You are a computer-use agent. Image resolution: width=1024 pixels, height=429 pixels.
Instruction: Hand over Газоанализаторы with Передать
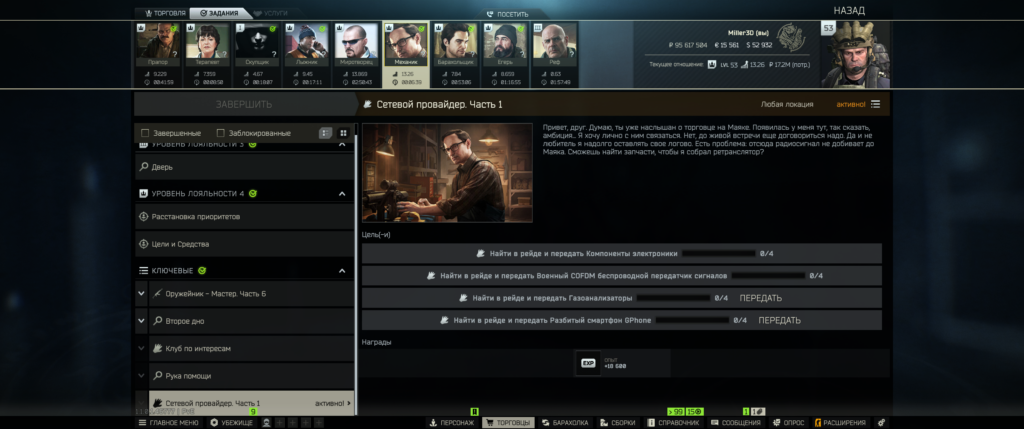[x=760, y=298]
